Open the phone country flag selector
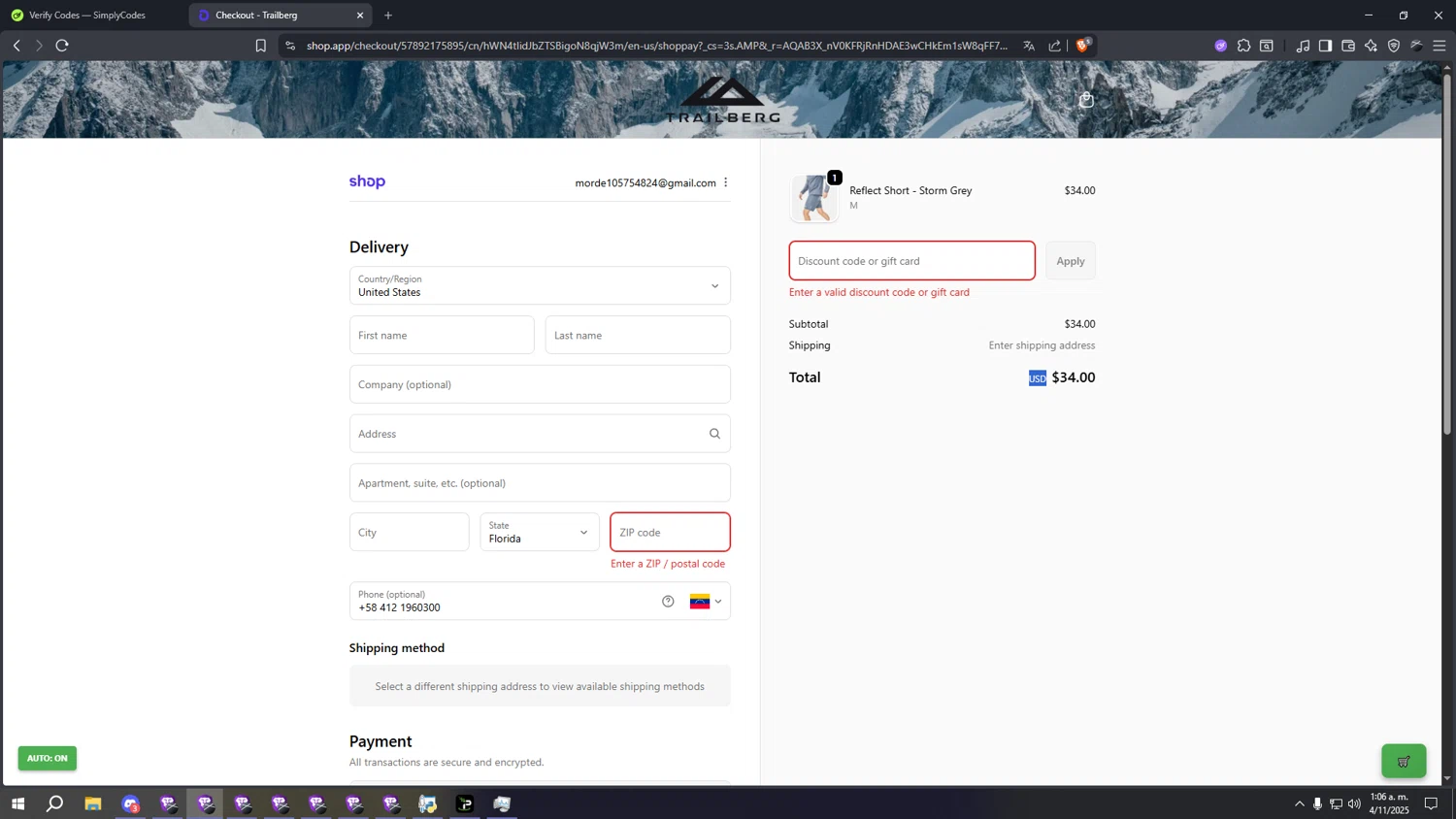The width and height of the screenshot is (1456, 819). pos(706,602)
